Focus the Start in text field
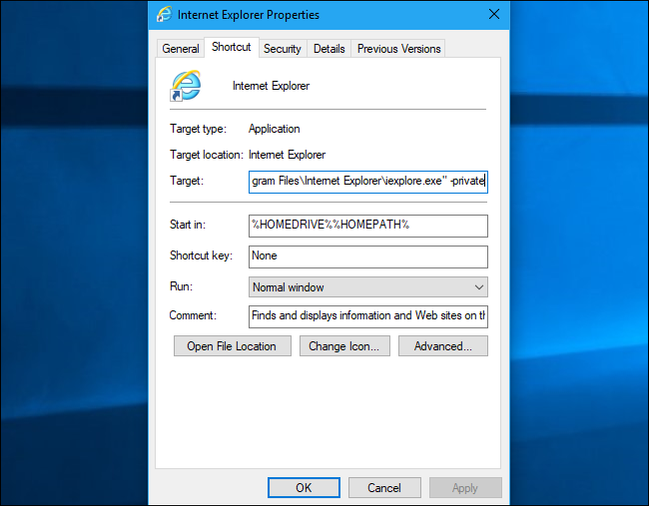Viewport: 649px width, 506px height. (367, 225)
